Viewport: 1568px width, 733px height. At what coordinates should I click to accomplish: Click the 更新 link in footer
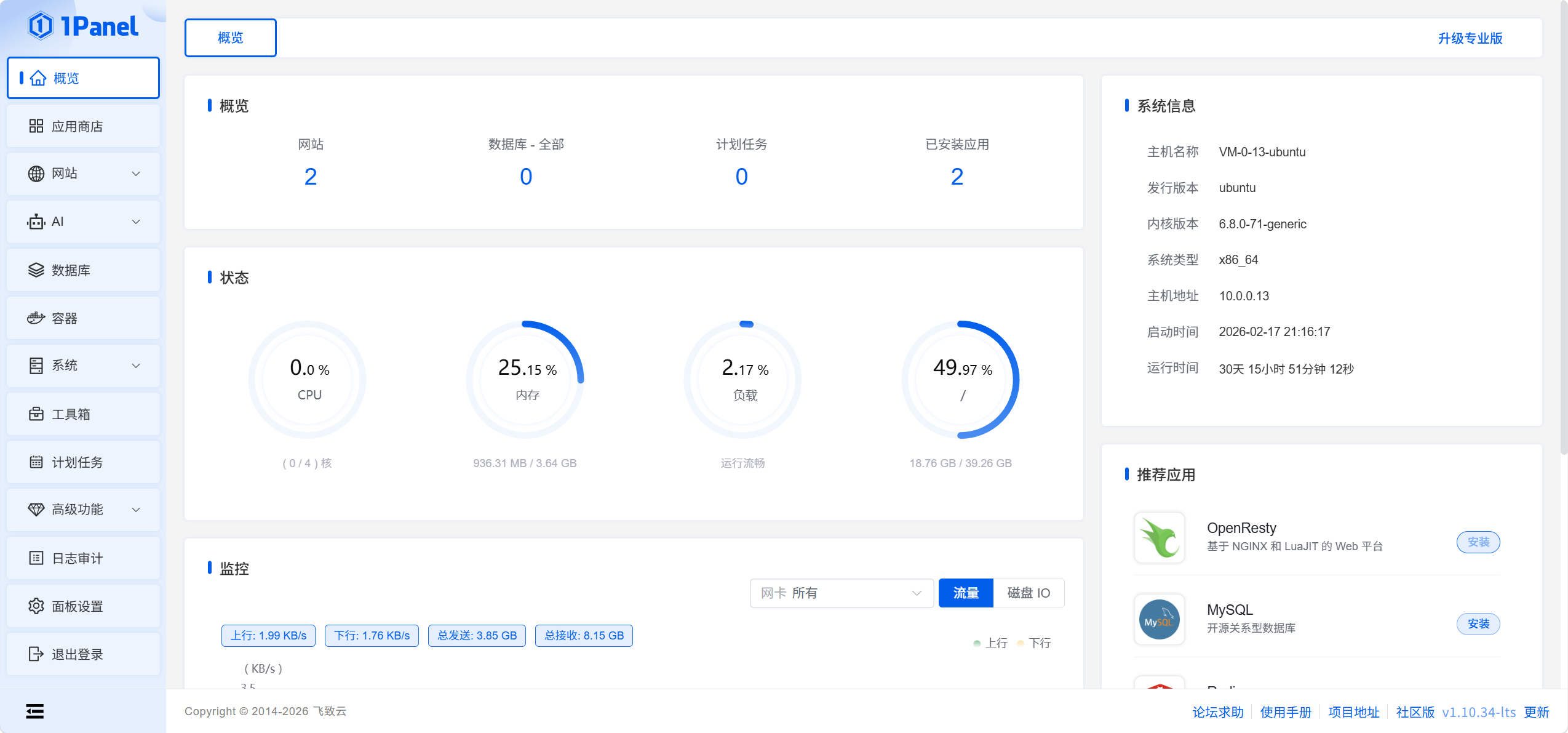tap(1536, 712)
